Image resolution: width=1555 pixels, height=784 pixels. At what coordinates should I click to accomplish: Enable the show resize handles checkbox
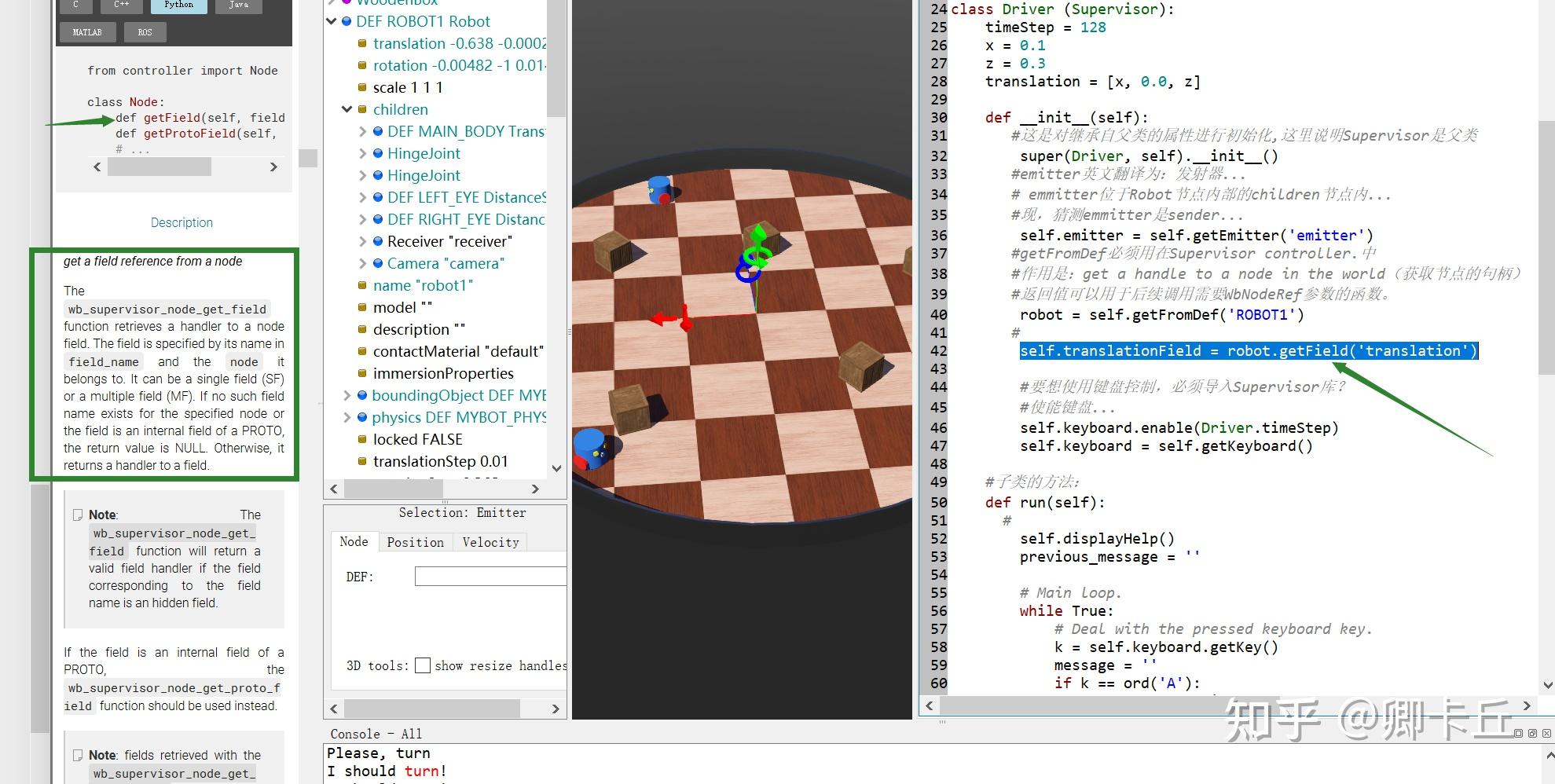pos(423,665)
